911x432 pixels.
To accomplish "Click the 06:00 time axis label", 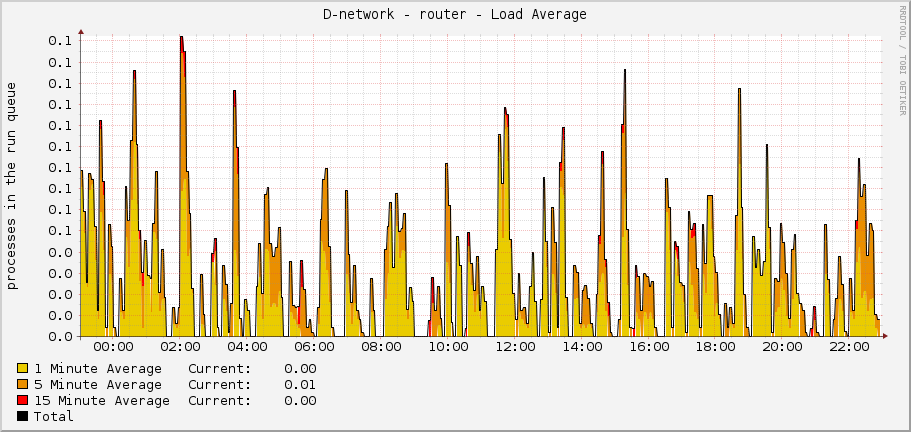I will click(x=314, y=347).
